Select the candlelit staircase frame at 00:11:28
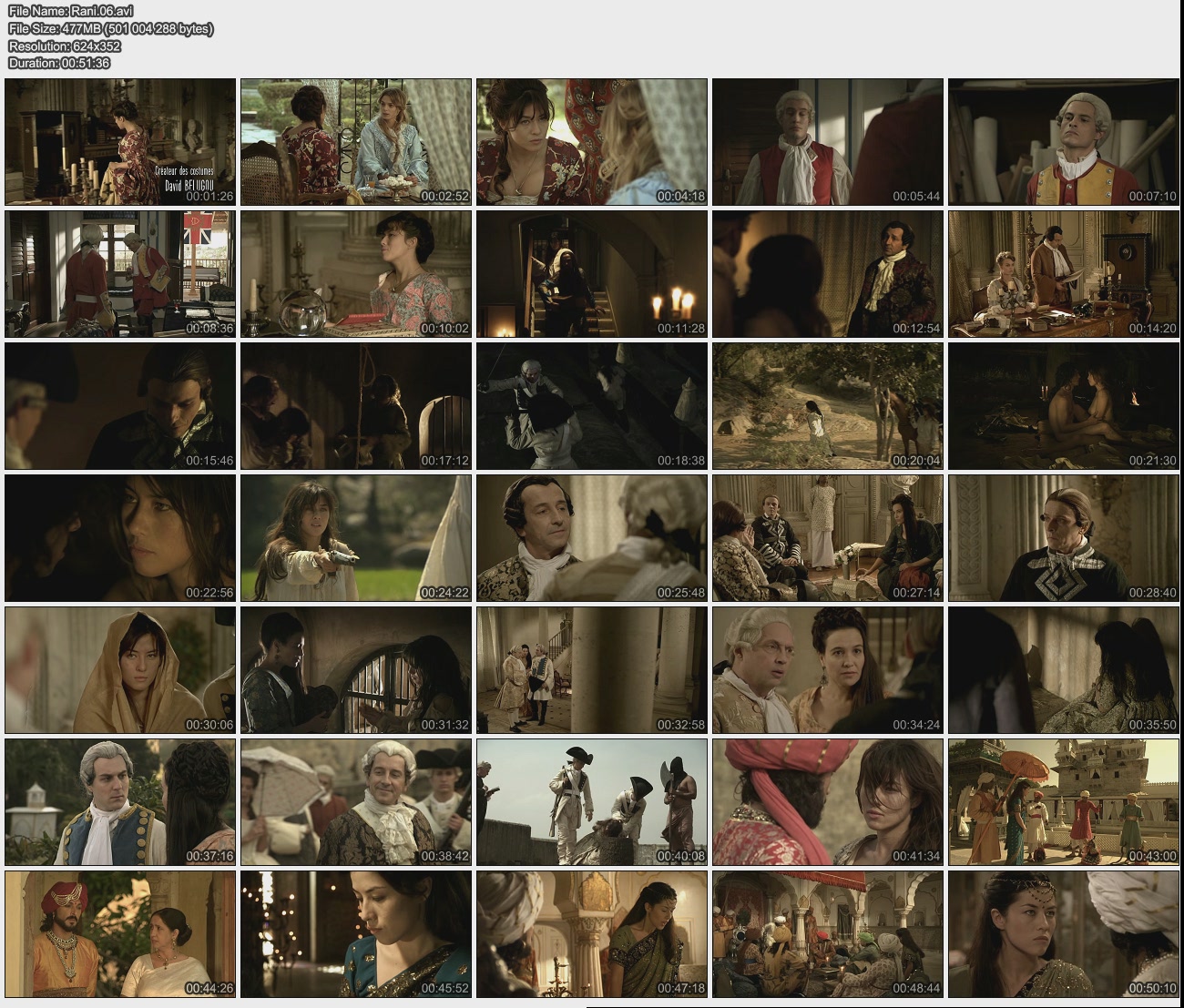The height and width of the screenshot is (1008, 1184). [592, 274]
